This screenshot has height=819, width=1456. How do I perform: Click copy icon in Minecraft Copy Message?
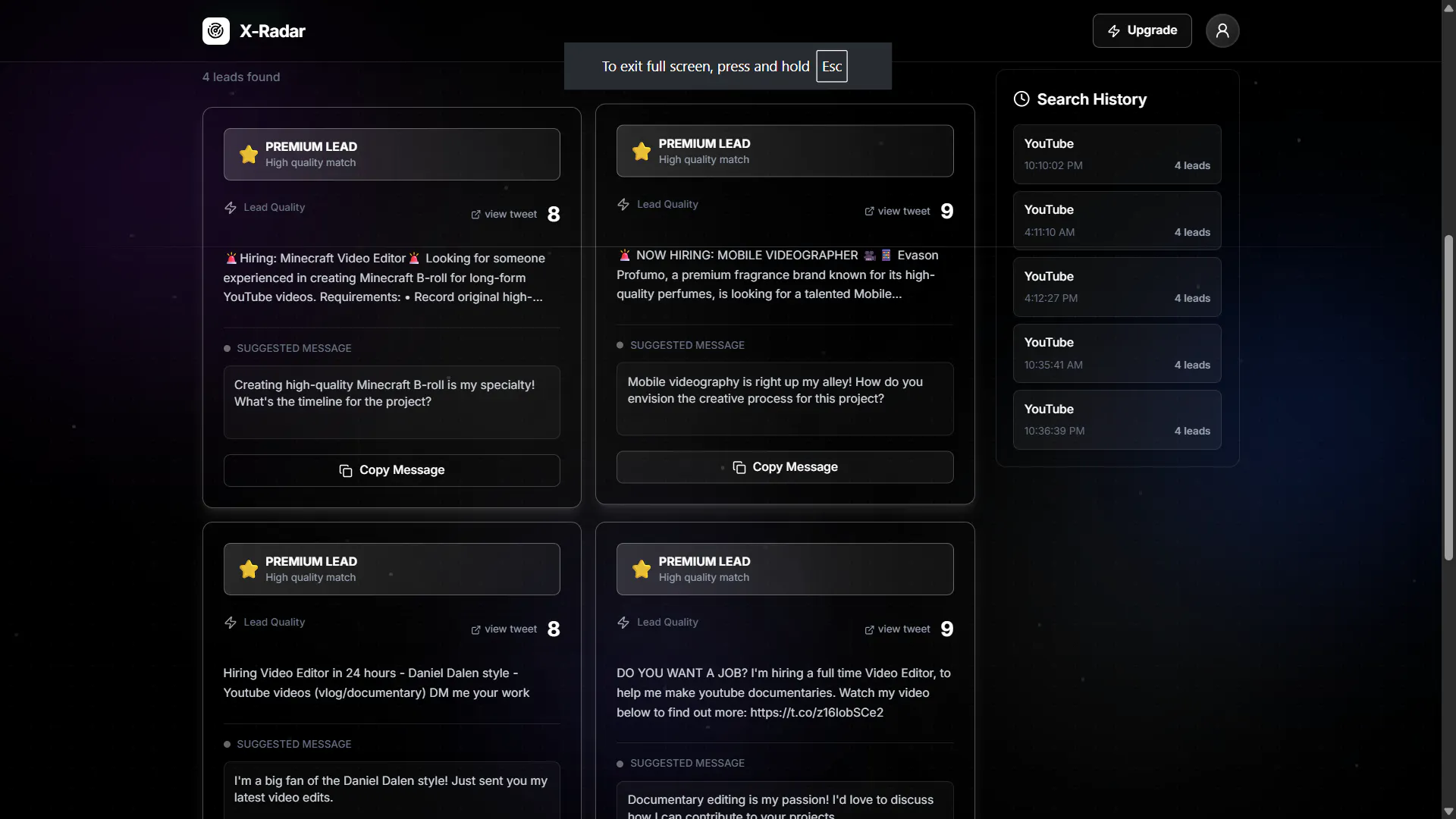coord(346,471)
